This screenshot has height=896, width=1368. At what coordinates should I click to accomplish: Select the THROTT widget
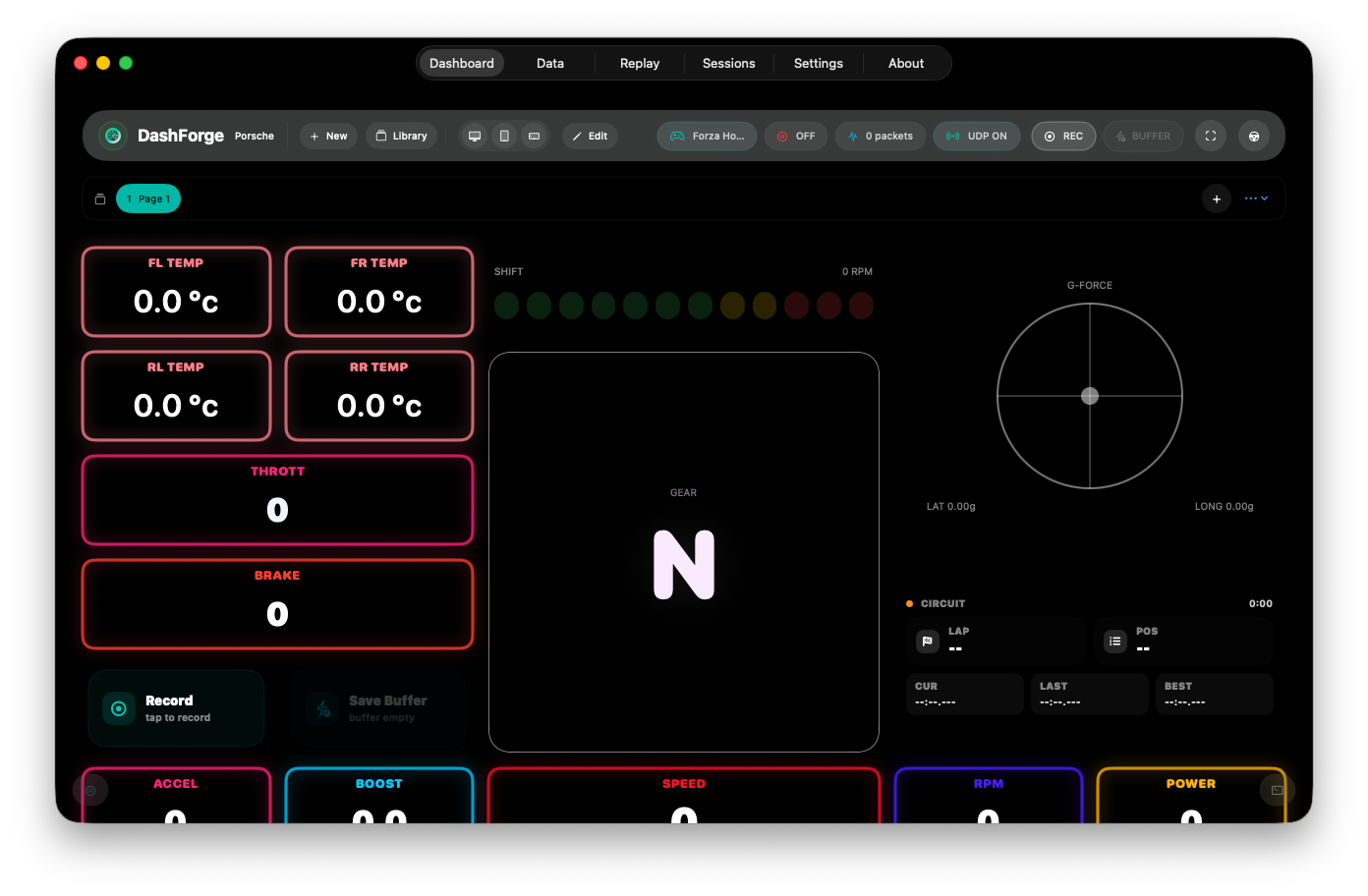pyautogui.click(x=277, y=500)
